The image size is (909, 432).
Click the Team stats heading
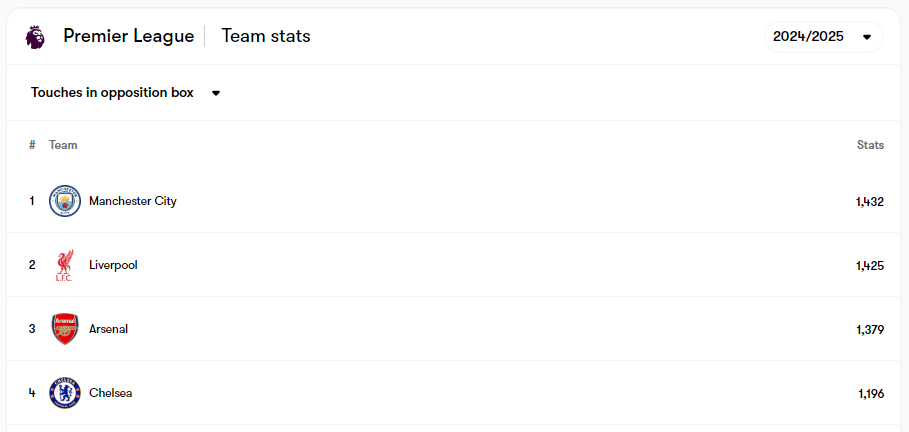pyautogui.click(x=265, y=36)
